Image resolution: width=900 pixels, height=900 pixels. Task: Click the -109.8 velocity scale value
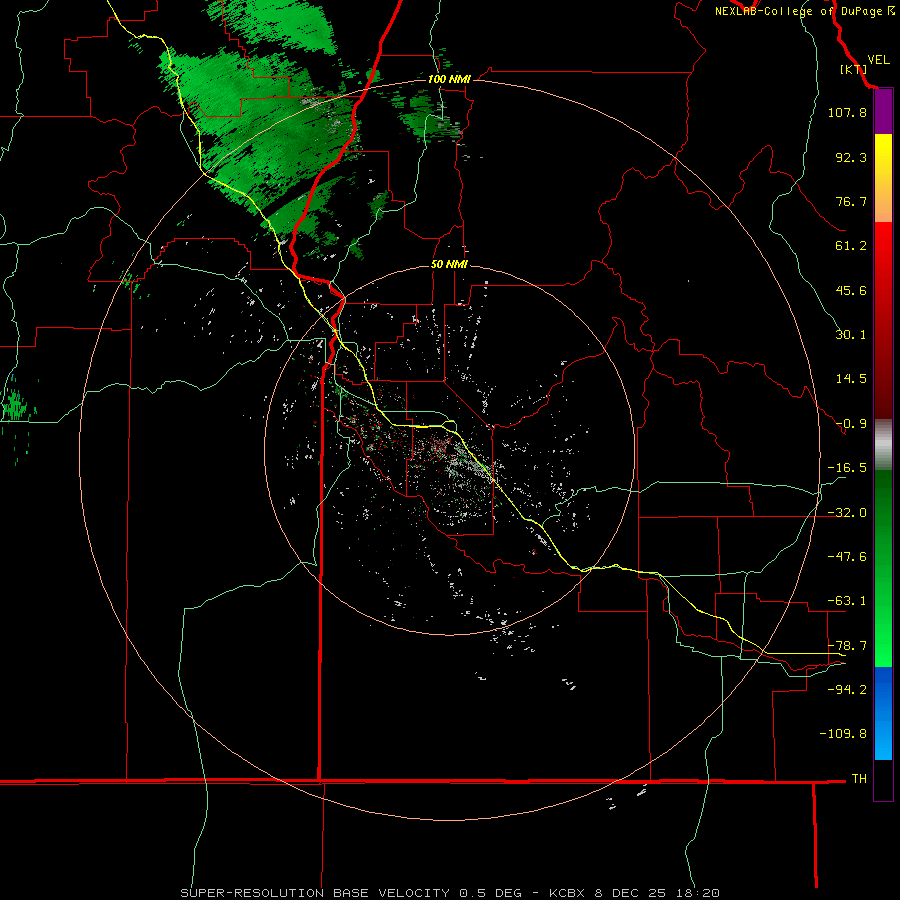point(843,734)
